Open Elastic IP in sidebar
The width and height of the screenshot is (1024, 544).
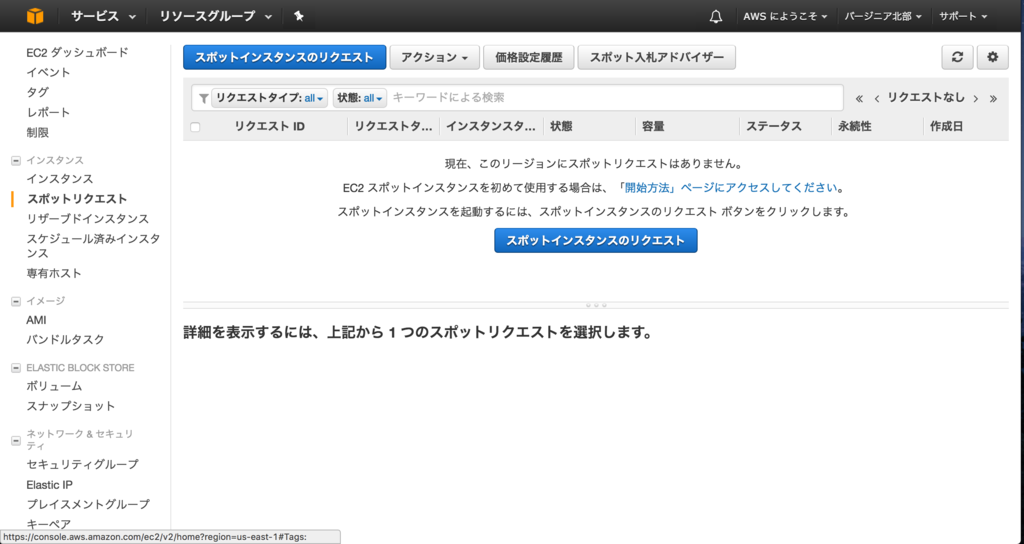click(x=50, y=485)
